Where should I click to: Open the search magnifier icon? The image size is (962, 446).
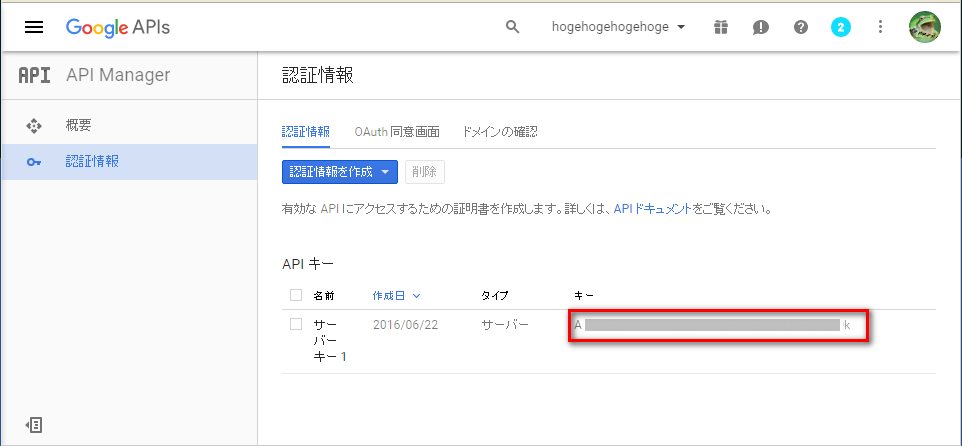click(512, 27)
